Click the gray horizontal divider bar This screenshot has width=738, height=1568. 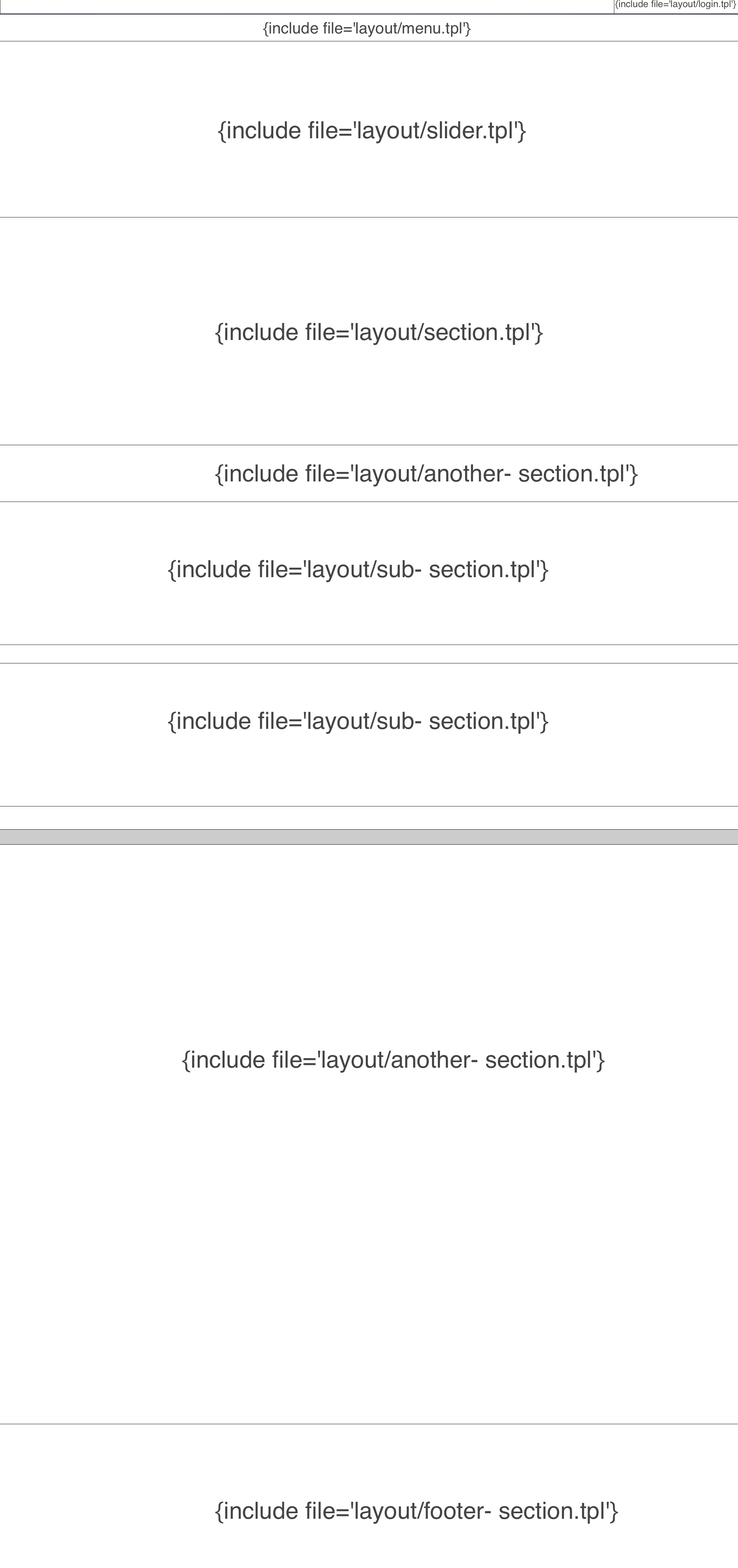click(369, 837)
